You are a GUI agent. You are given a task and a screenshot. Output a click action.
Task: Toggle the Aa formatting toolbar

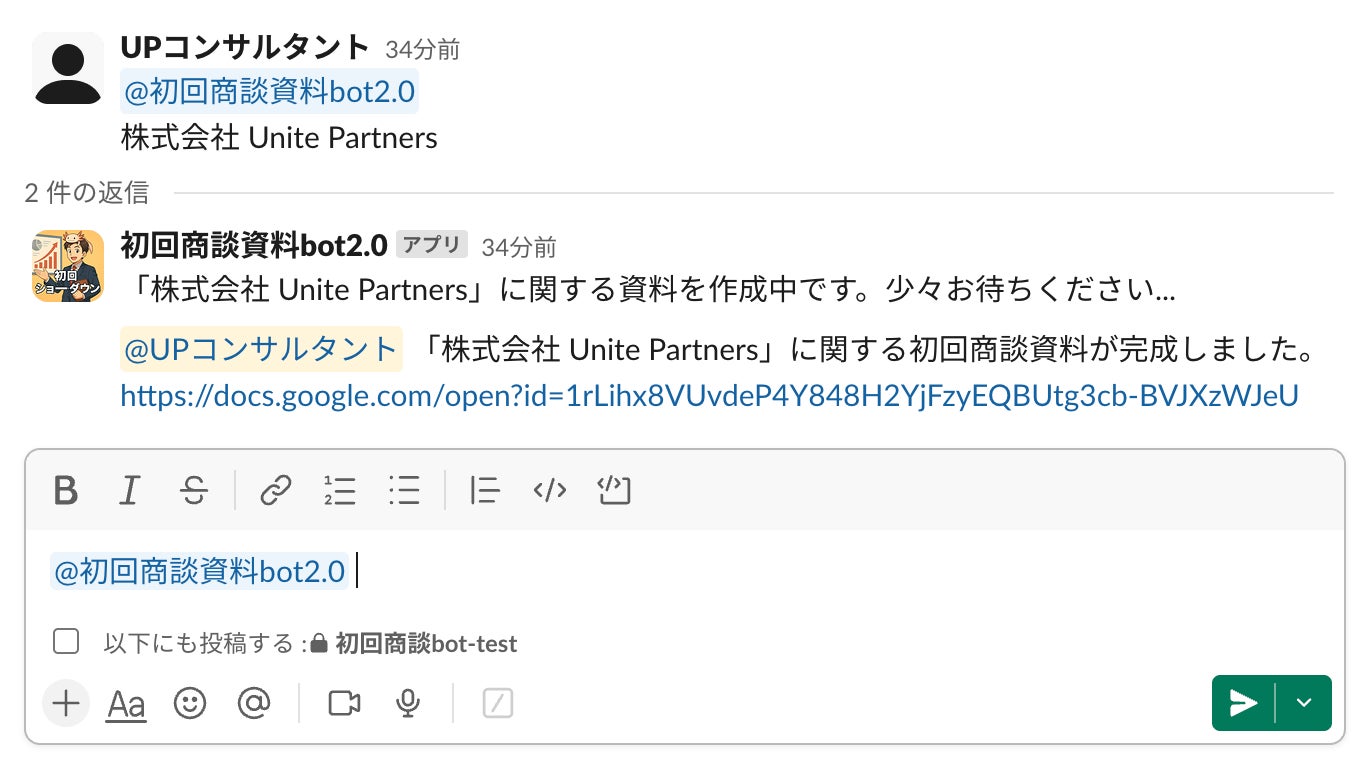126,704
